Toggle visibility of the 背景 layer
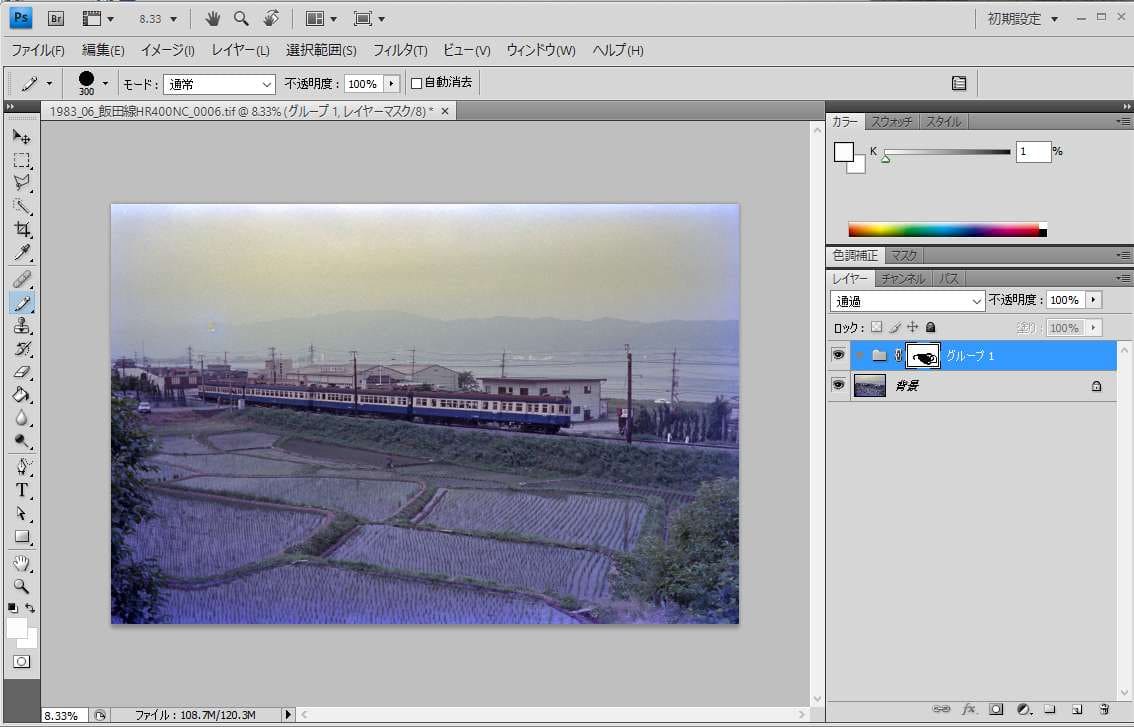This screenshot has width=1134, height=727. (x=838, y=385)
